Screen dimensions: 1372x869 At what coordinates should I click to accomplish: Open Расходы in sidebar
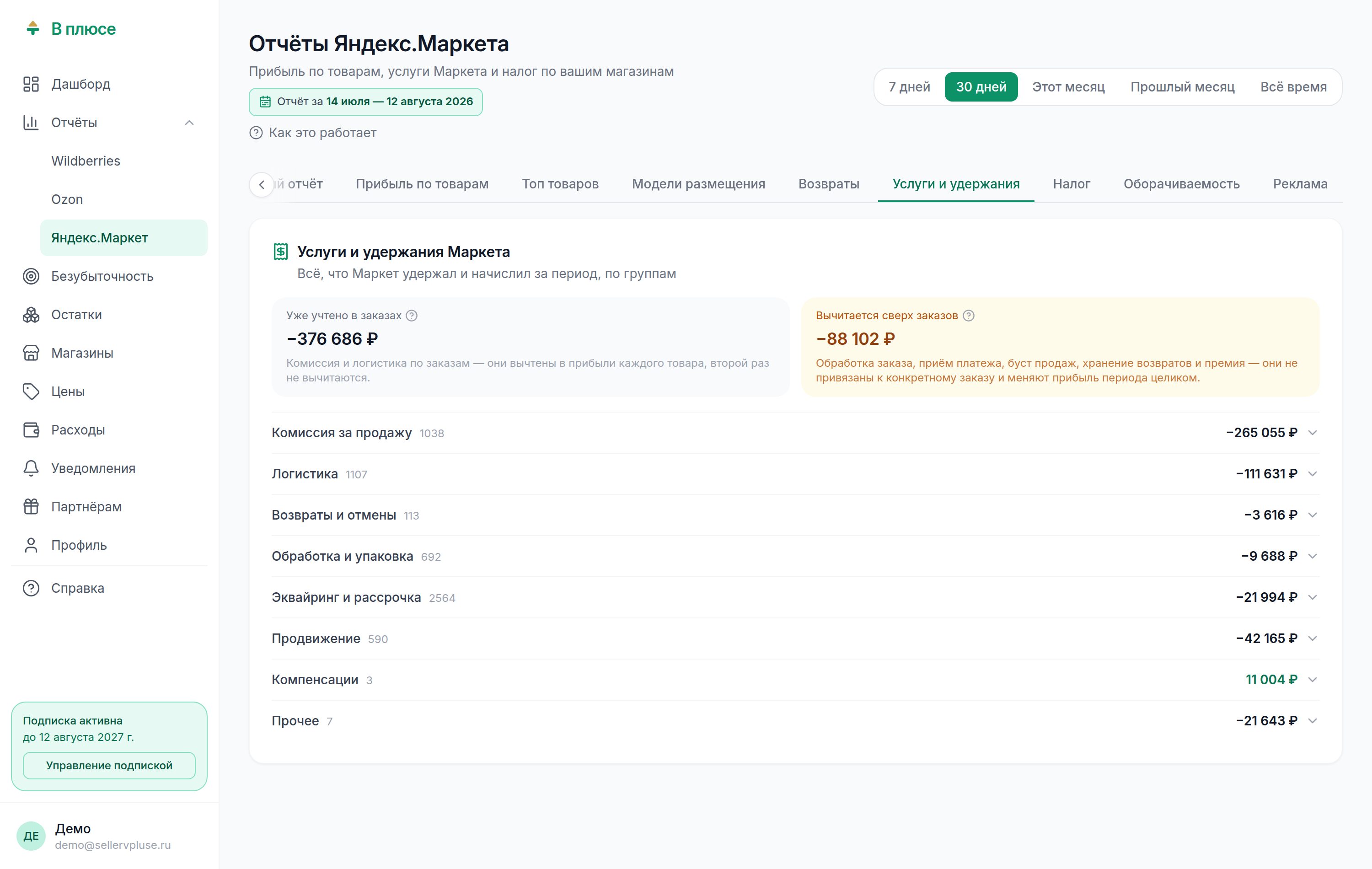109,429
